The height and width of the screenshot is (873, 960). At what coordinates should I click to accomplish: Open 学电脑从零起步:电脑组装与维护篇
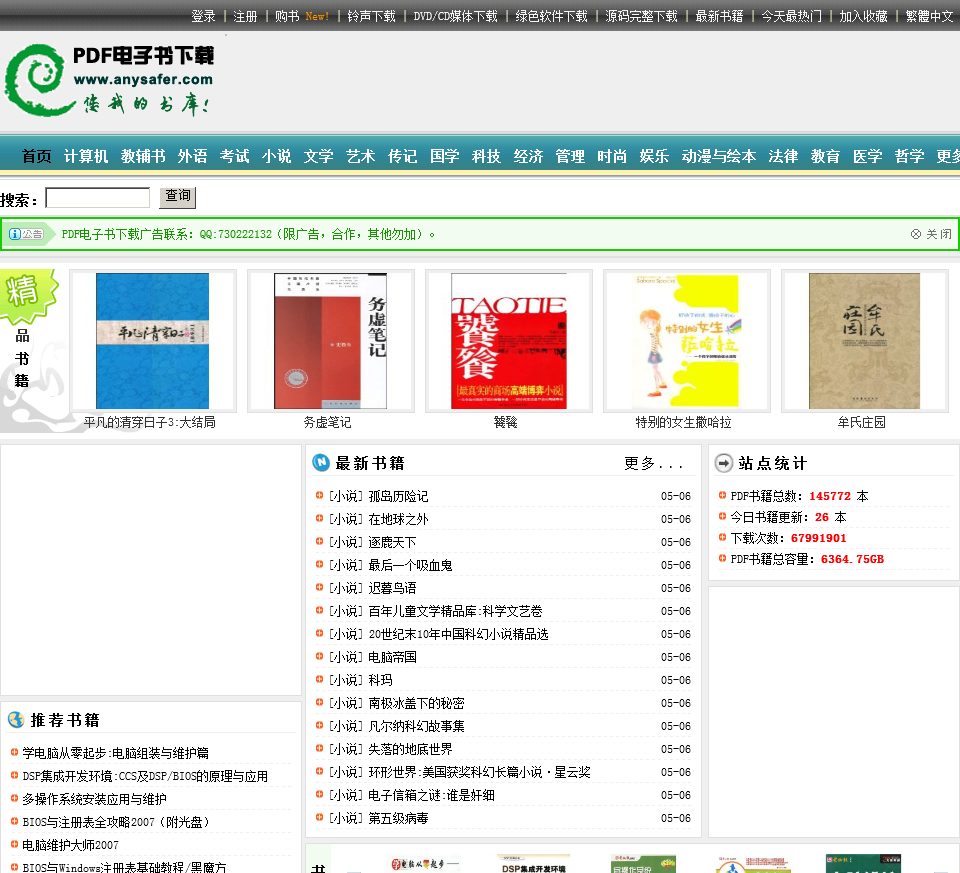116,753
